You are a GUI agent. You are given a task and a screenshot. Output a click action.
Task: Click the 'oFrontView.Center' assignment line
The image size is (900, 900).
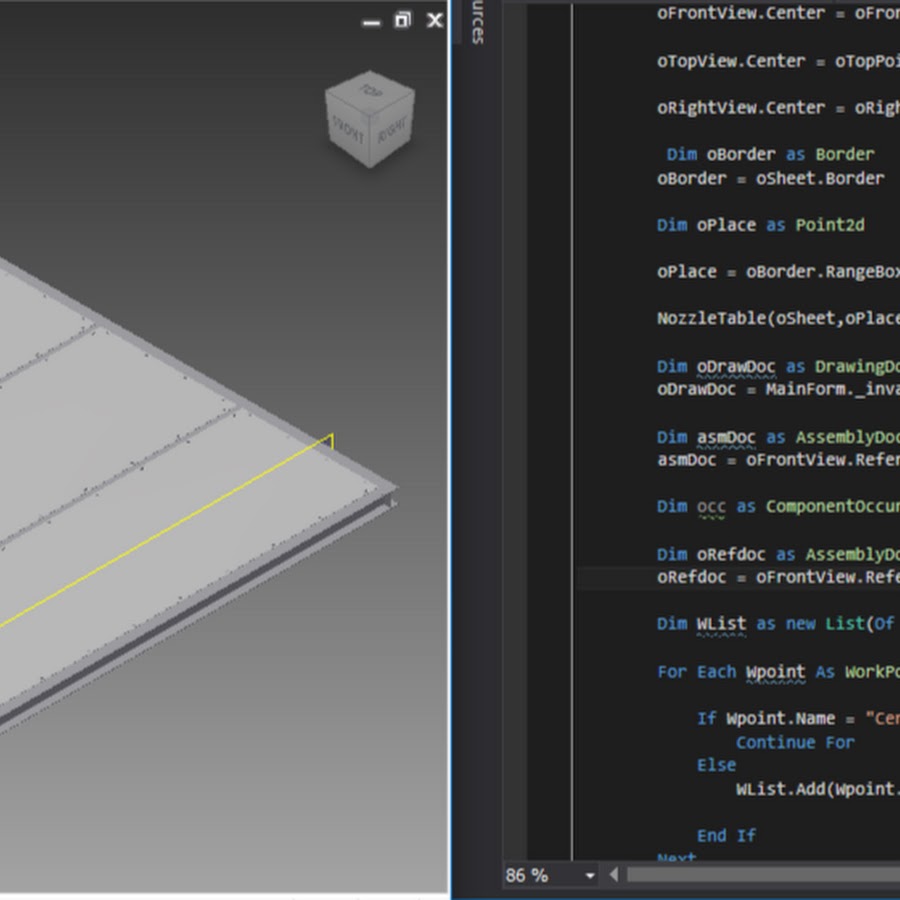click(x=778, y=13)
